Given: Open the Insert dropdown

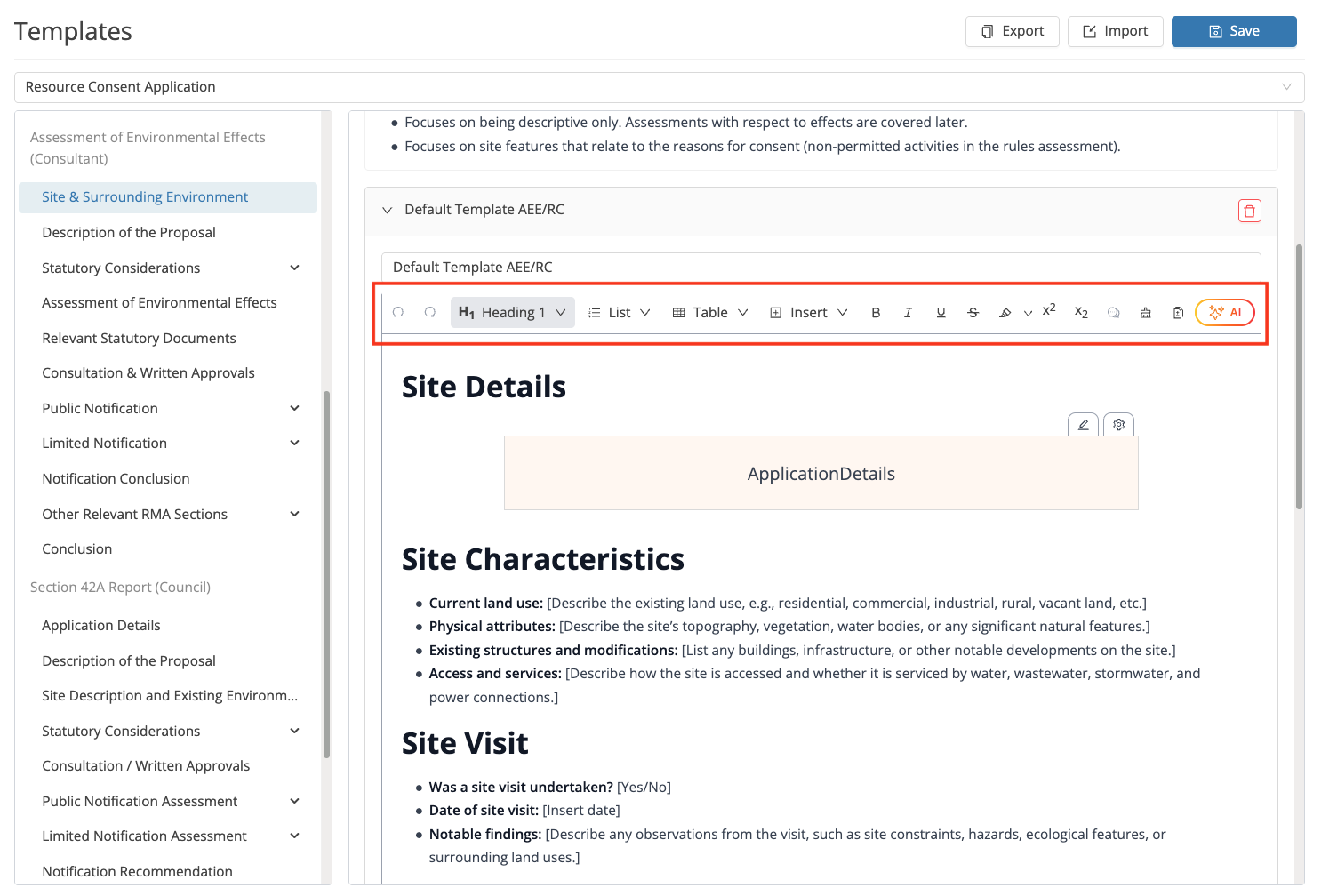Looking at the screenshot, I should tap(809, 313).
